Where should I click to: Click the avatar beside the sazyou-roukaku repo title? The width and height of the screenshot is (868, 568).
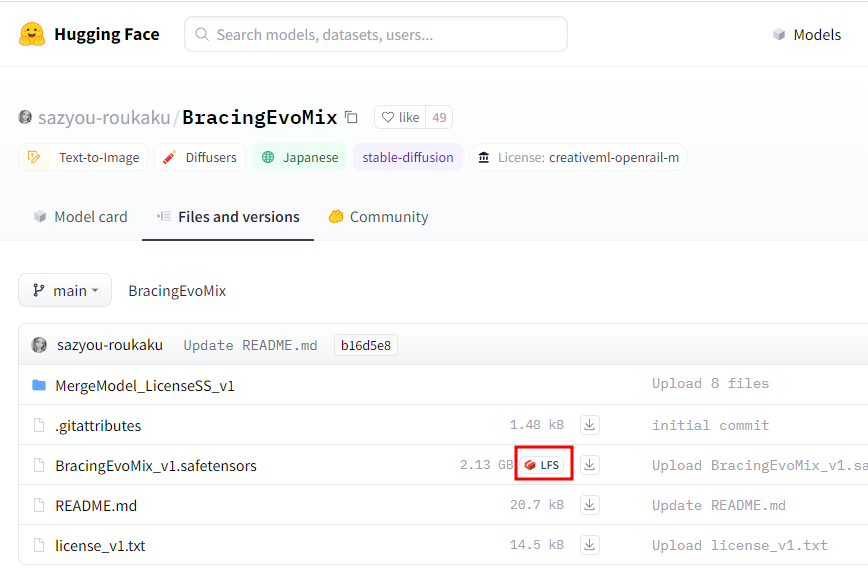25,117
